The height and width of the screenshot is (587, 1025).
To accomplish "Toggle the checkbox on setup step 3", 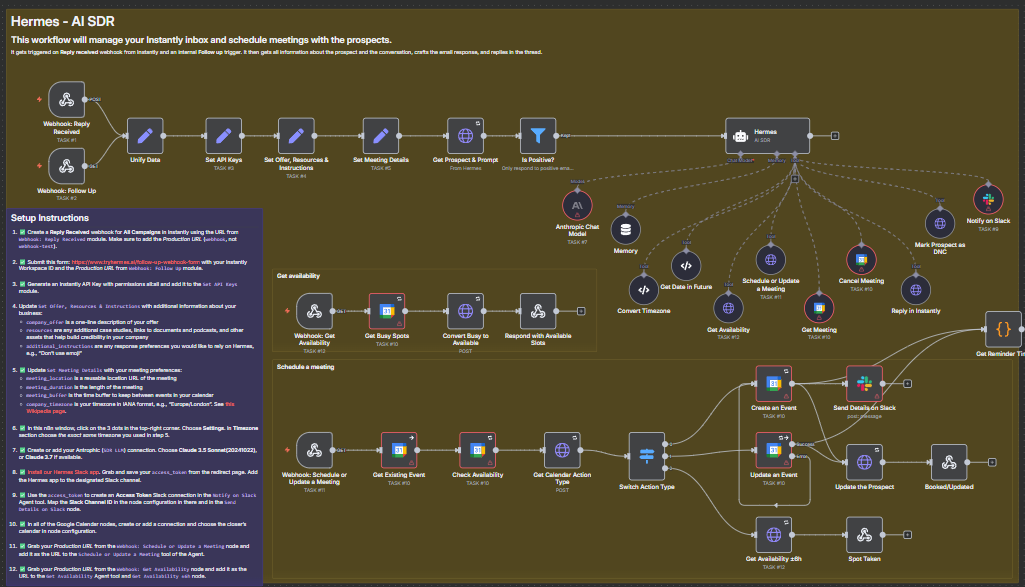I will tap(24, 285).
